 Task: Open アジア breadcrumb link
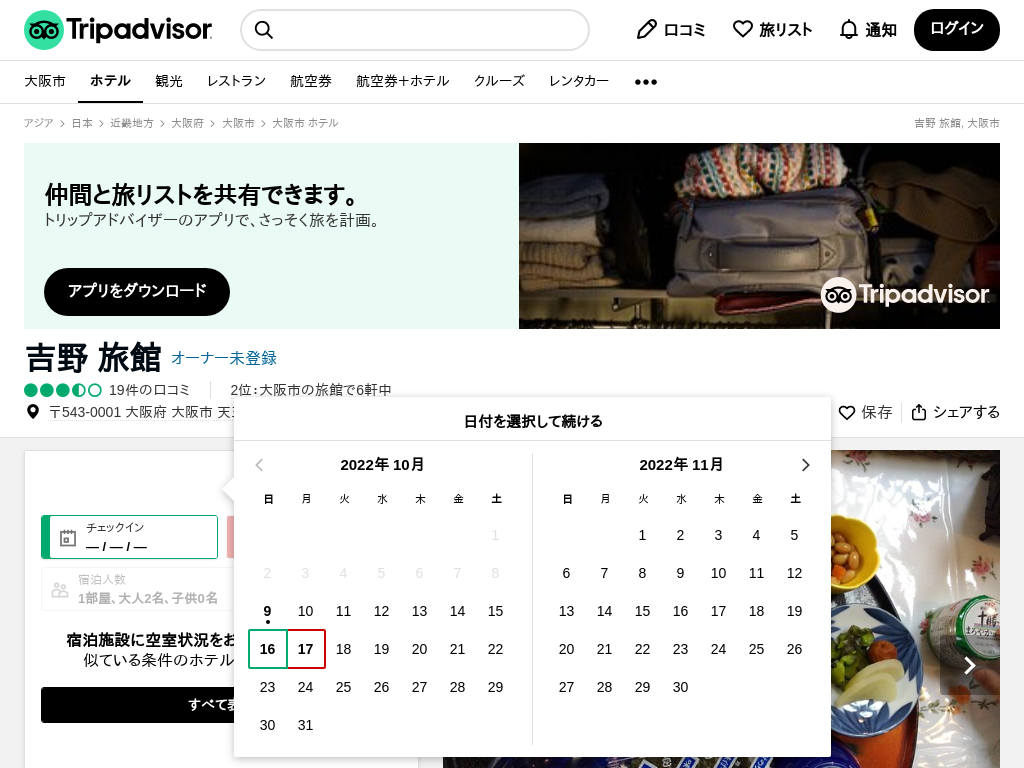tap(39, 123)
